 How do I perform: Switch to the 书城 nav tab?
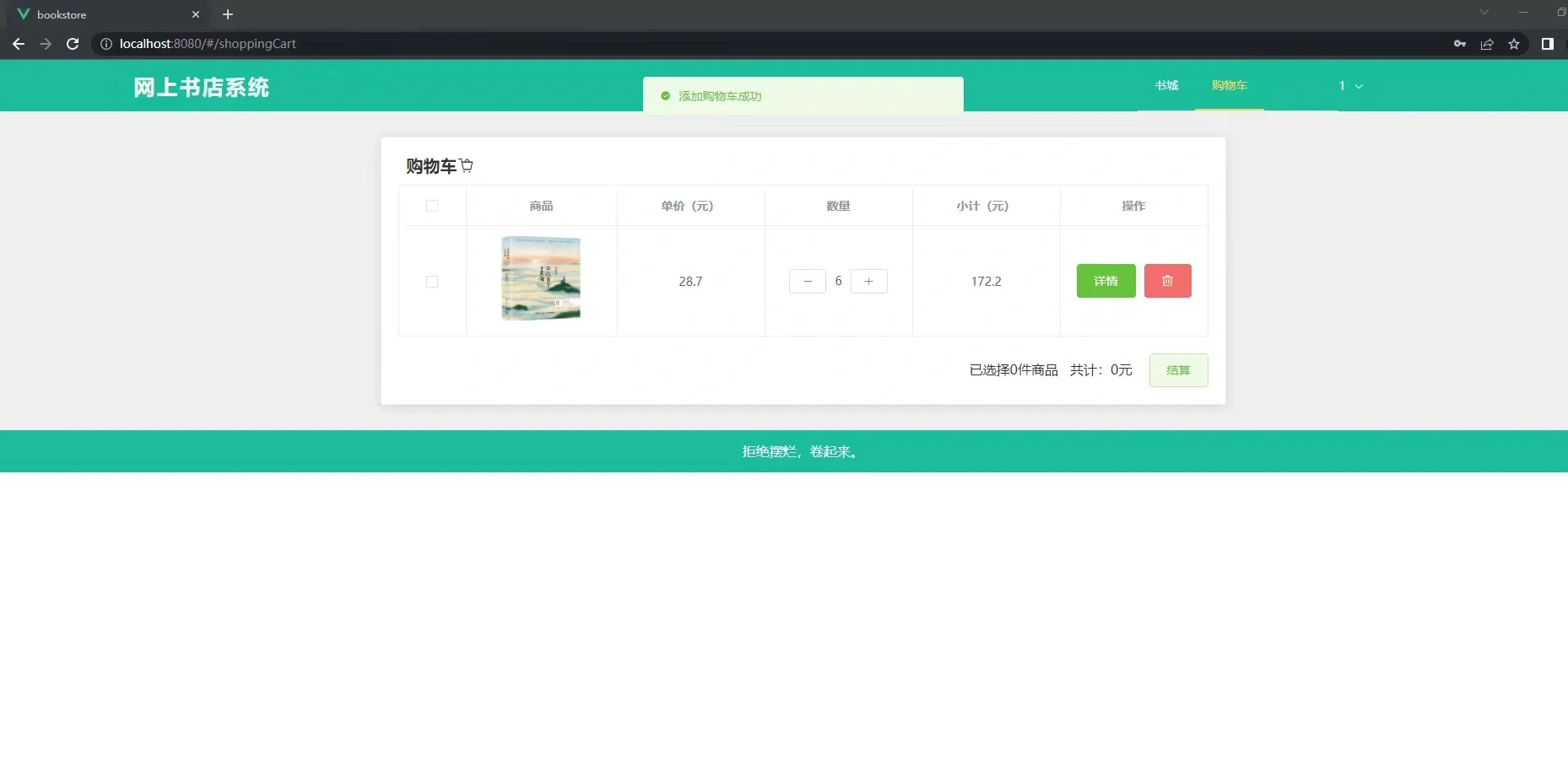pos(1166,85)
